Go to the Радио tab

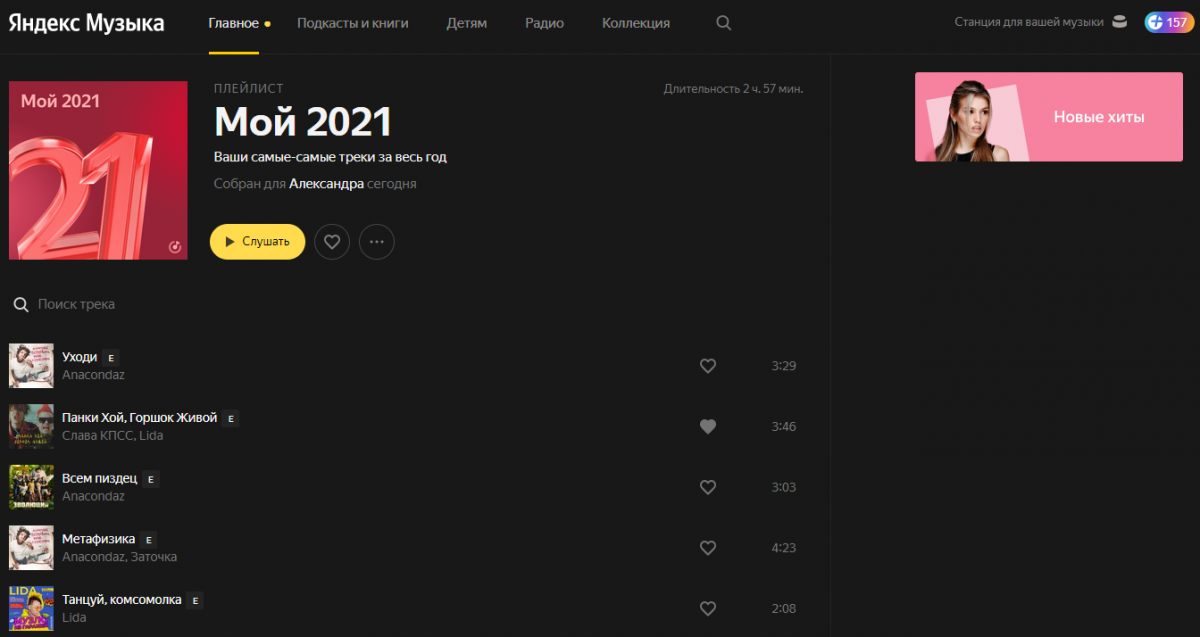[544, 23]
